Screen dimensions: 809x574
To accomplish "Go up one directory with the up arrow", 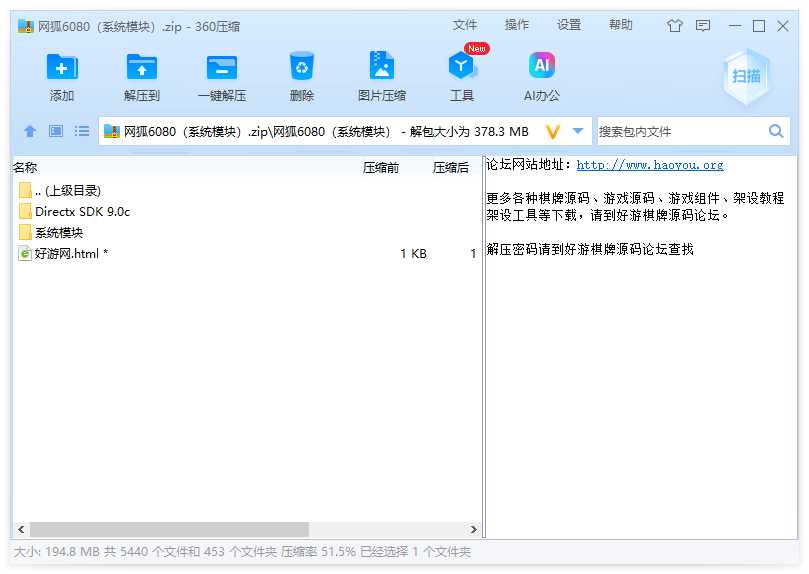I will tap(30, 131).
